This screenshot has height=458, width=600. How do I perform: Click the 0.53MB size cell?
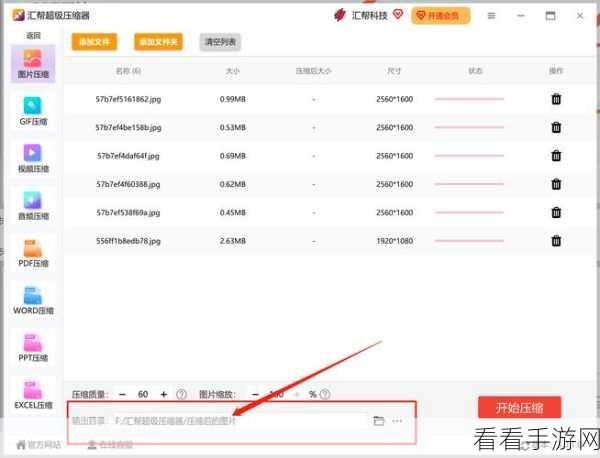233,127
